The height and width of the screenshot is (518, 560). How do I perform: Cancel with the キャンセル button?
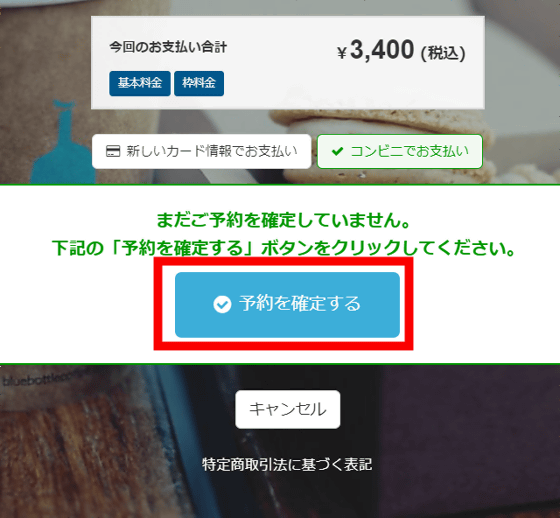(x=288, y=409)
